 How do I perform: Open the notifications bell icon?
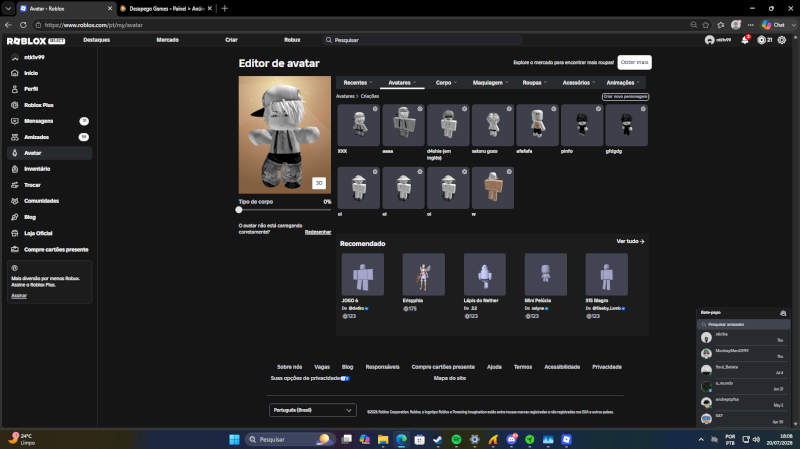745,40
